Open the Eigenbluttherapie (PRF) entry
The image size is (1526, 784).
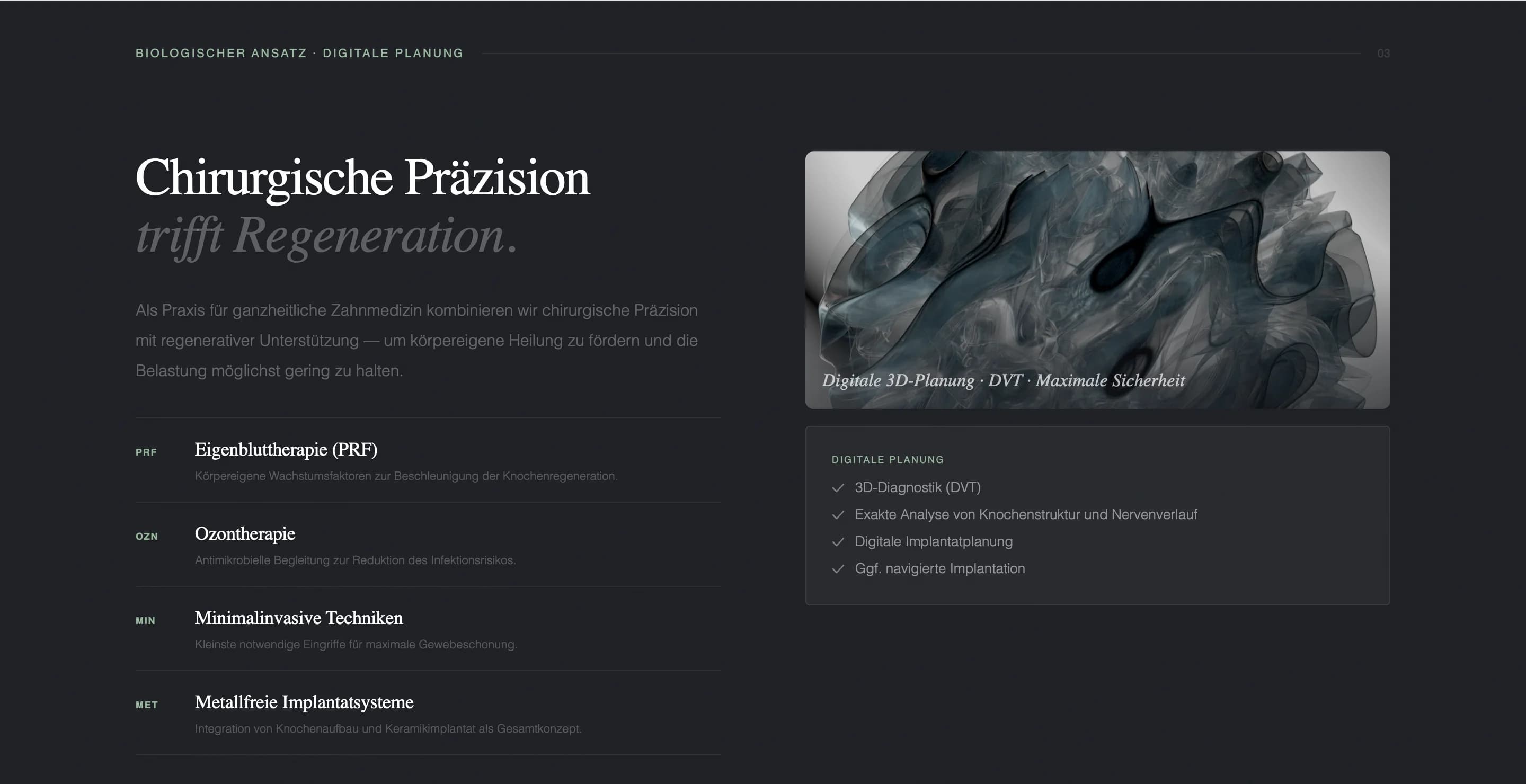pyautogui.click(x=286, y=449)
